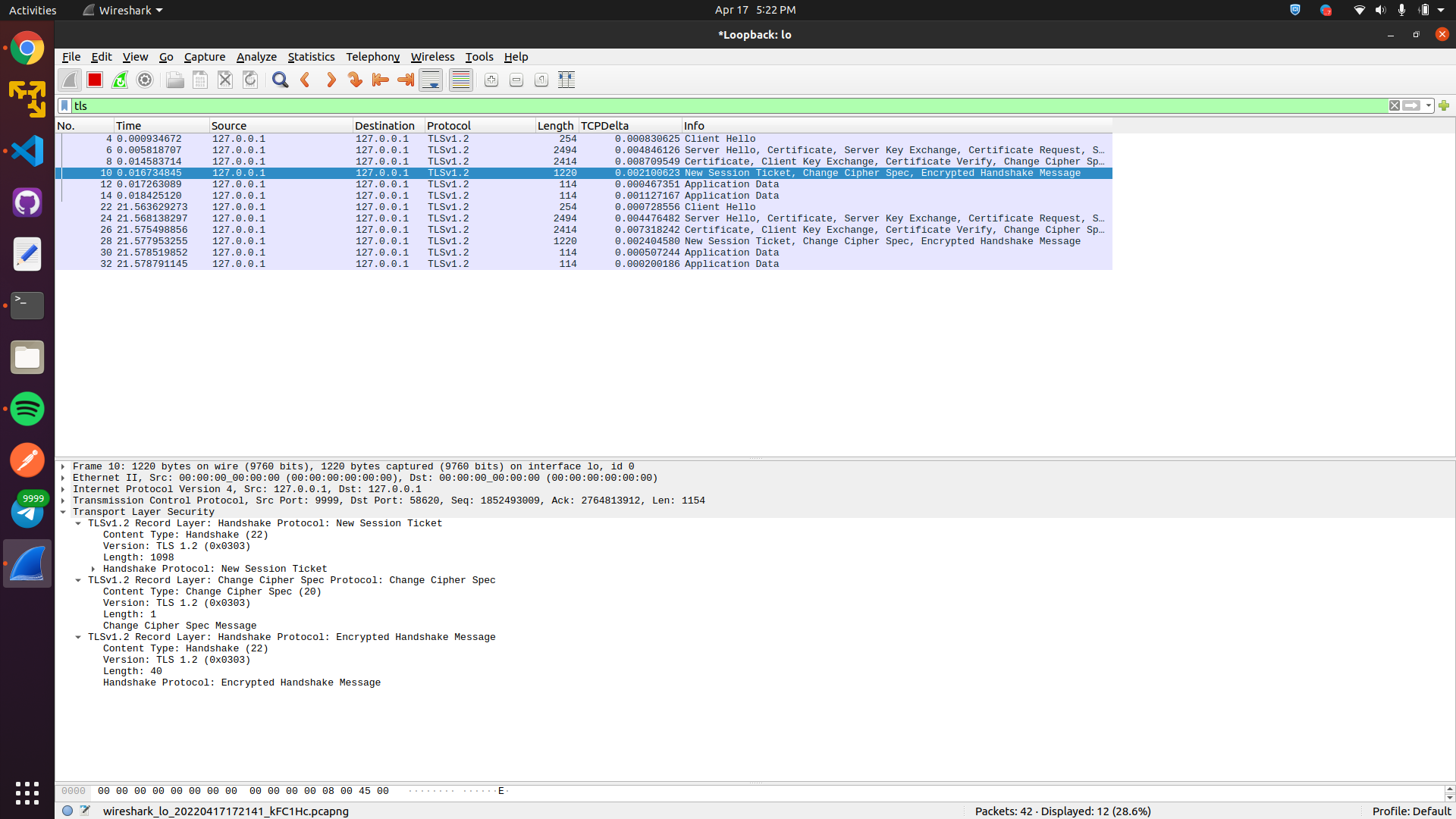Click the Go to specified packet icon
Screen dimensions: 1456x819
point(355,80)
